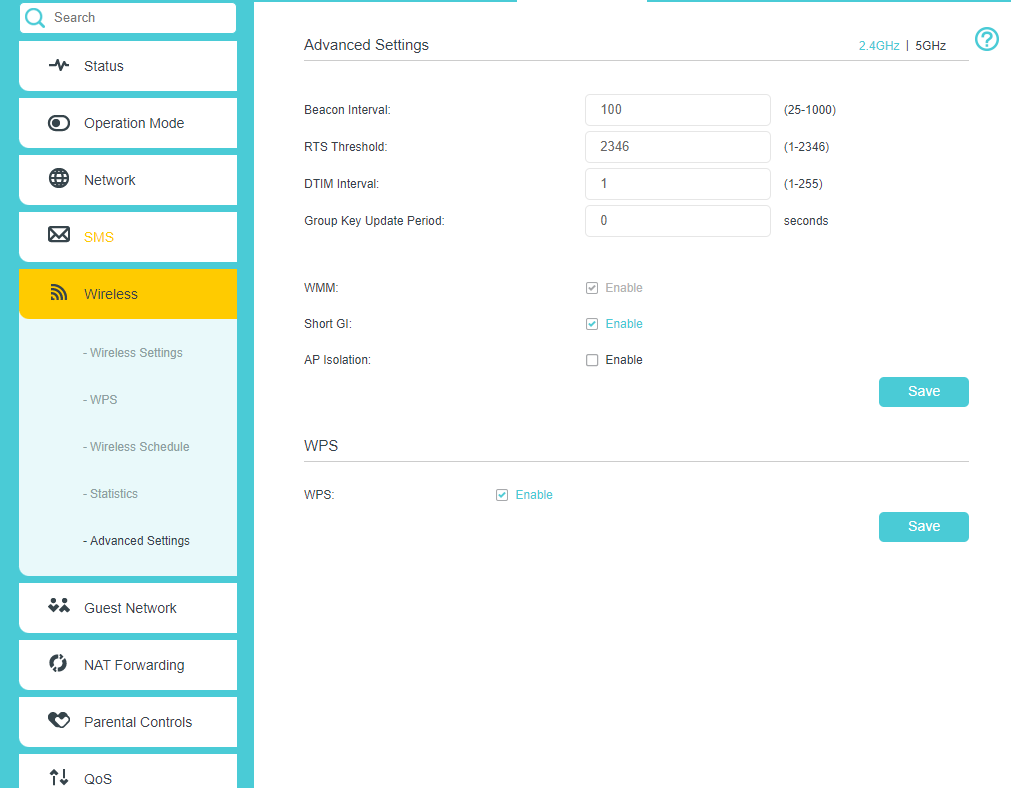Open the SMS menu
Image resolution: width=1011 pixels, height=788 pixels.
(128, 237)
